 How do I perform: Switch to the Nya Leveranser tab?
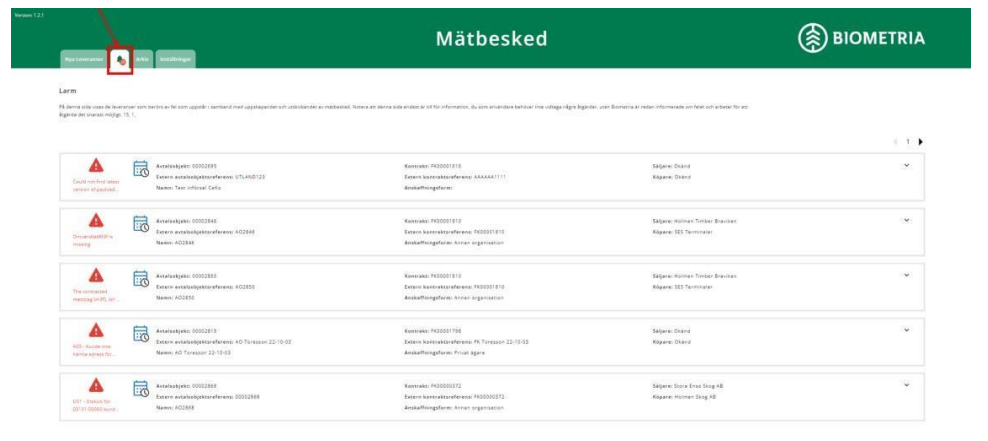pos(82,61)
